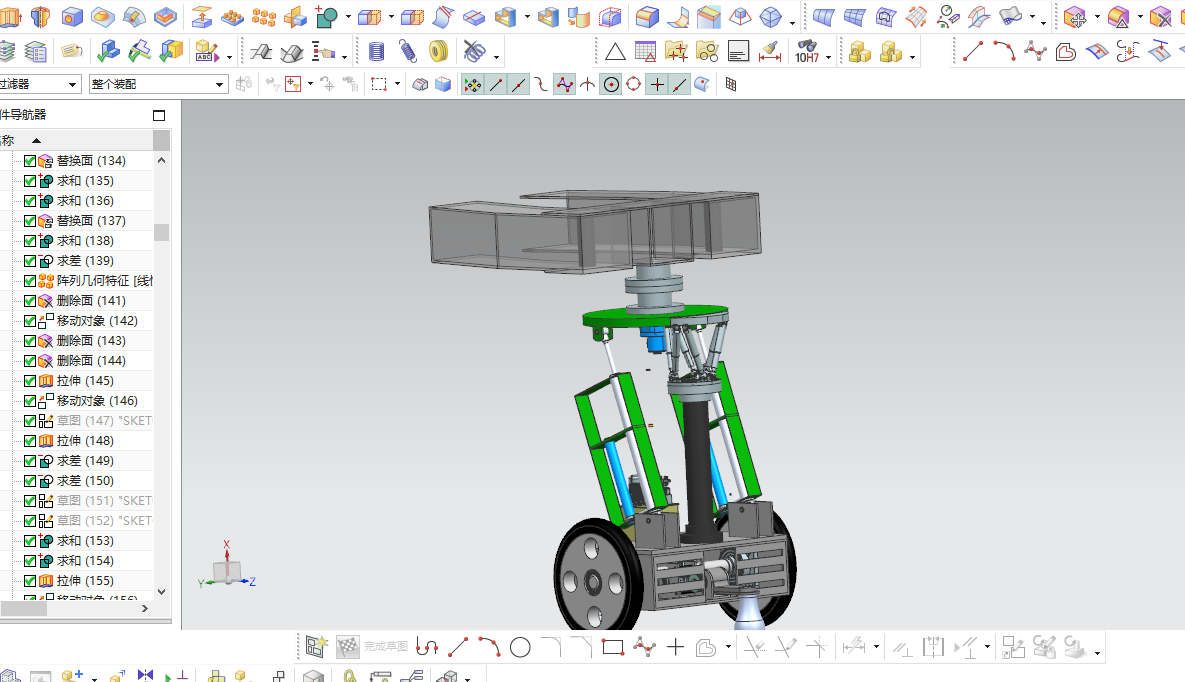Select the sketch Circle tool
The height and width of the screenshot is (682, 1185).
pos(520,647)
